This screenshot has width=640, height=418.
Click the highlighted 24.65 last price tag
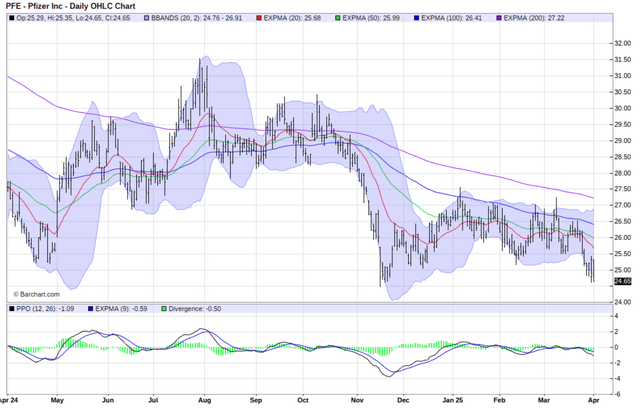623,281
